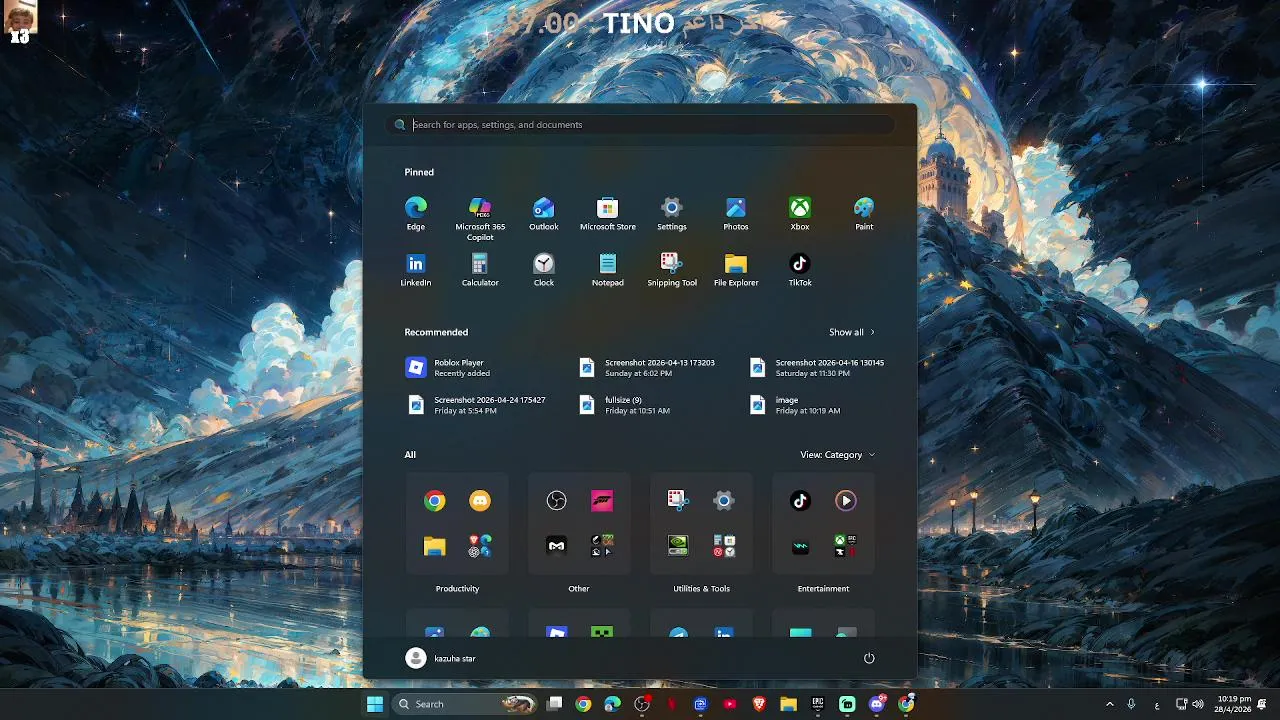Open Snipping Tool icon in Utilities & Tools

(x=678, y=501)
